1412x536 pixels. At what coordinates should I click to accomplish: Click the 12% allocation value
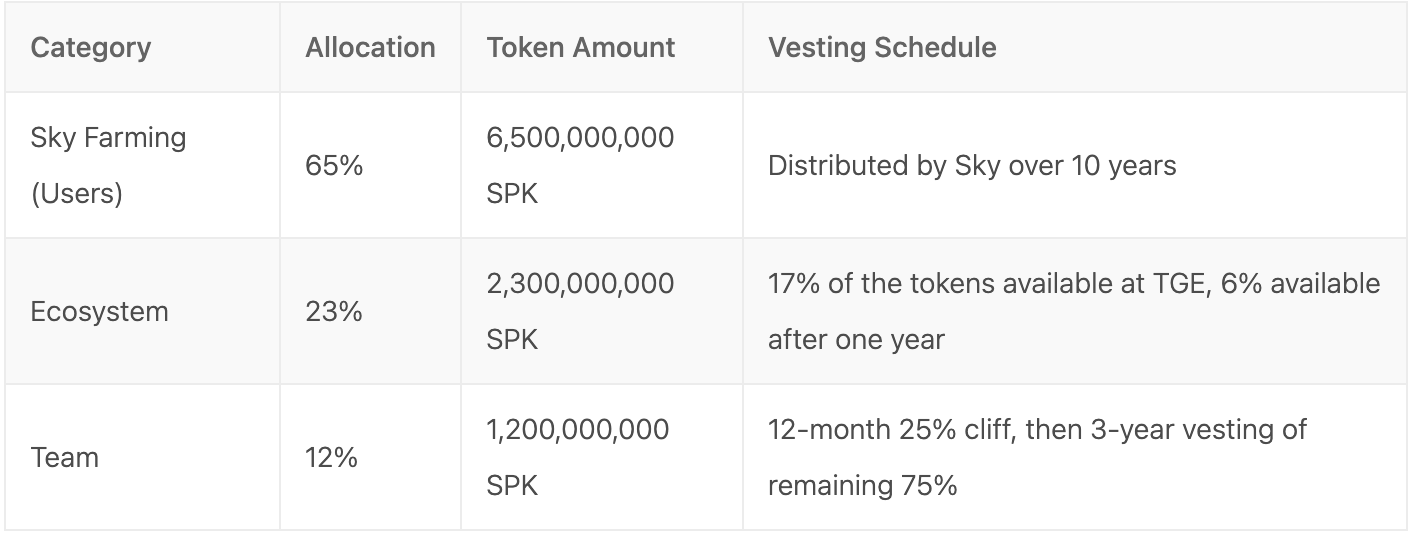(332, 458)
